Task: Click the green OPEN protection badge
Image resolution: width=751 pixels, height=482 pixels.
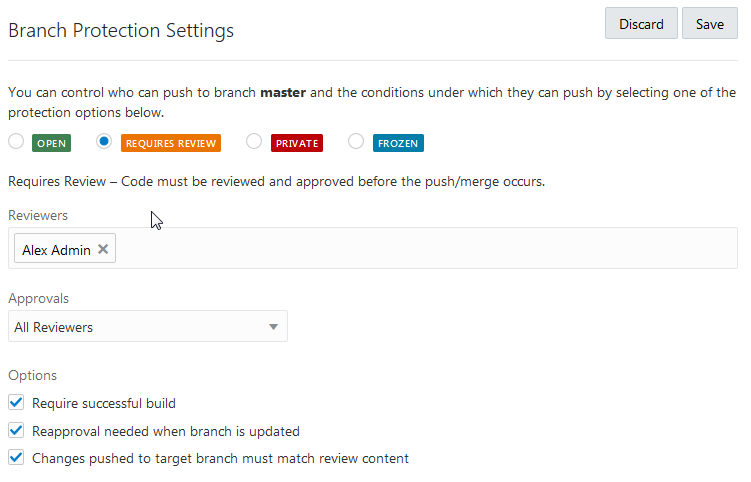Action: click(52, 143)
